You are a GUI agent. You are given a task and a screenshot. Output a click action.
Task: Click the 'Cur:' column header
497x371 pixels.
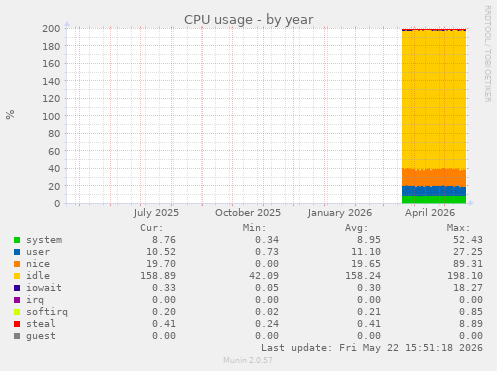click(152, 228)
